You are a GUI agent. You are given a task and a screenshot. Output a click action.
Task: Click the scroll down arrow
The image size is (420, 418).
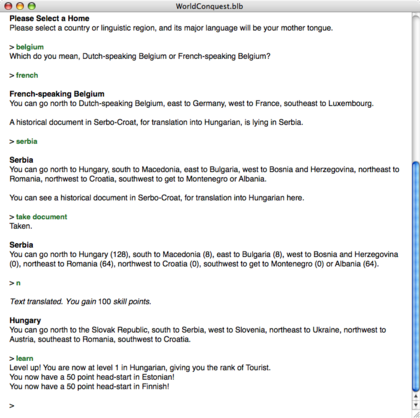point(416,405)
